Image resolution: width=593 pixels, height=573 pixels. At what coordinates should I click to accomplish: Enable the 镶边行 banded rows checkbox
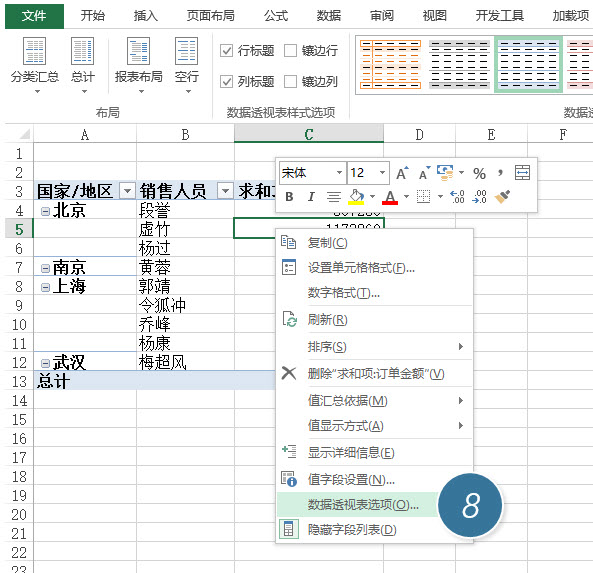pos(290,50)
